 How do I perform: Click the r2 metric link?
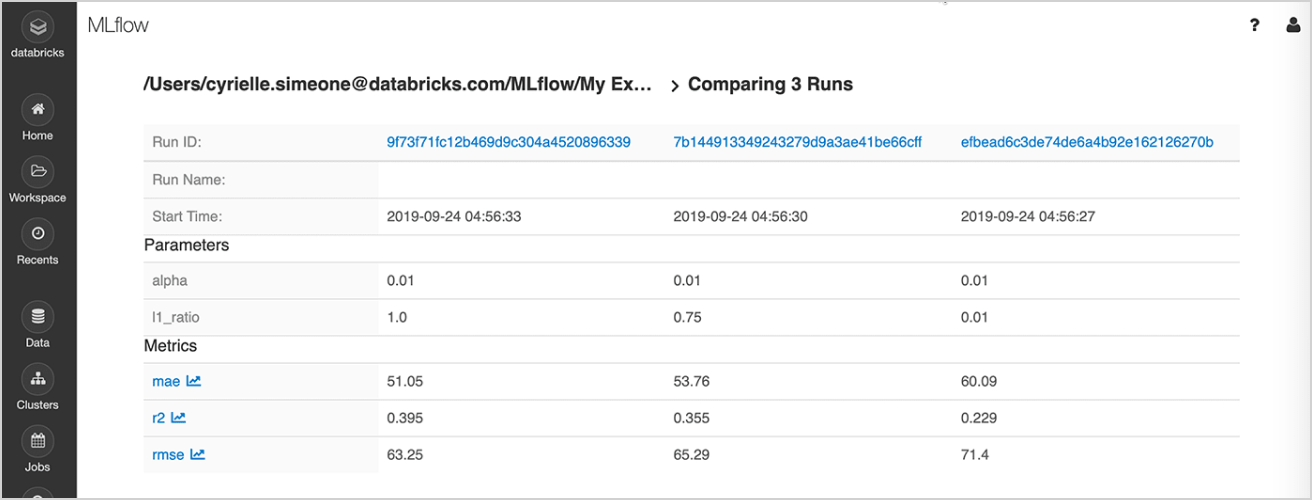tap(158, 418)
